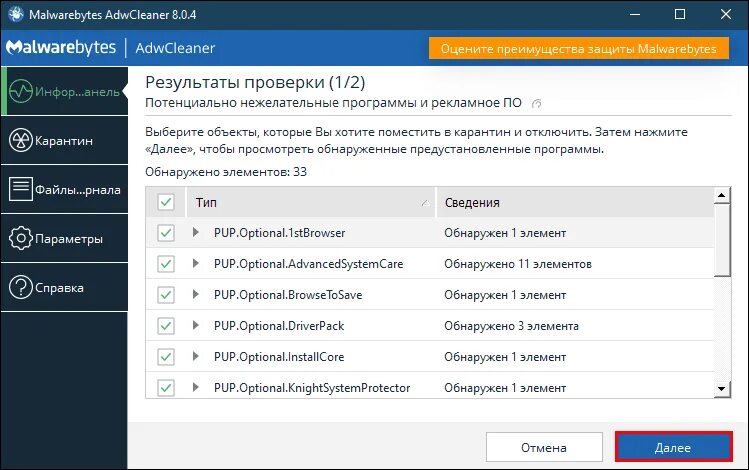Click the small info icon beside subtitle

[x=536, y=103]
